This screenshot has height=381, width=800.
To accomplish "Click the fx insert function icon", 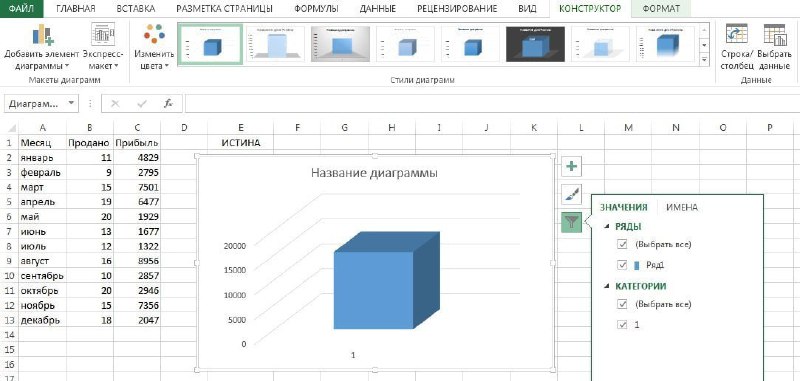I will [168, 104].
